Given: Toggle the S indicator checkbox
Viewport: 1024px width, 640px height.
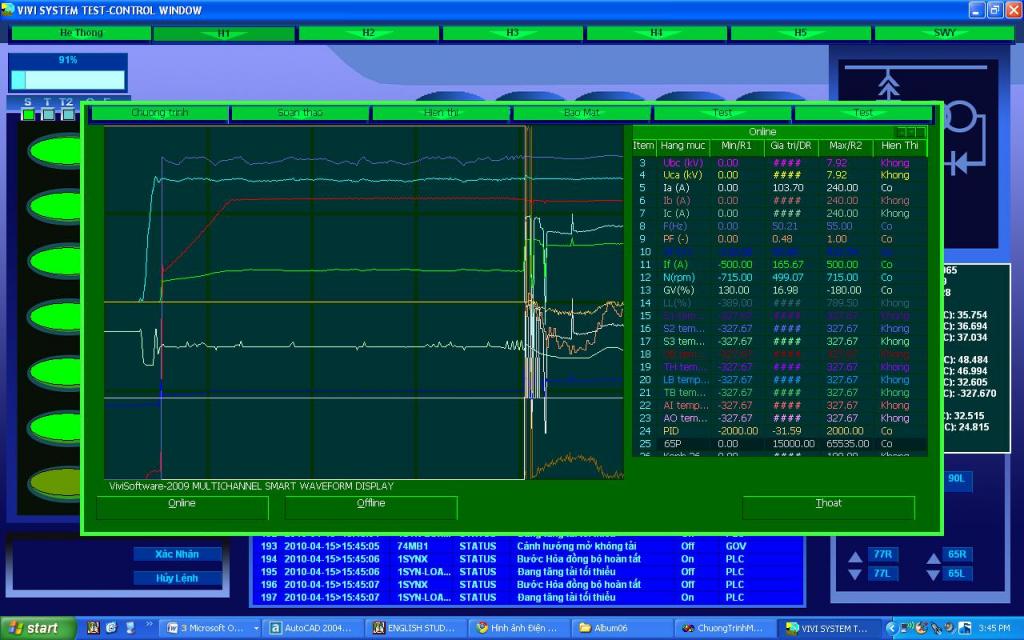Looking at the screenshot, I should tap(28, 114).
